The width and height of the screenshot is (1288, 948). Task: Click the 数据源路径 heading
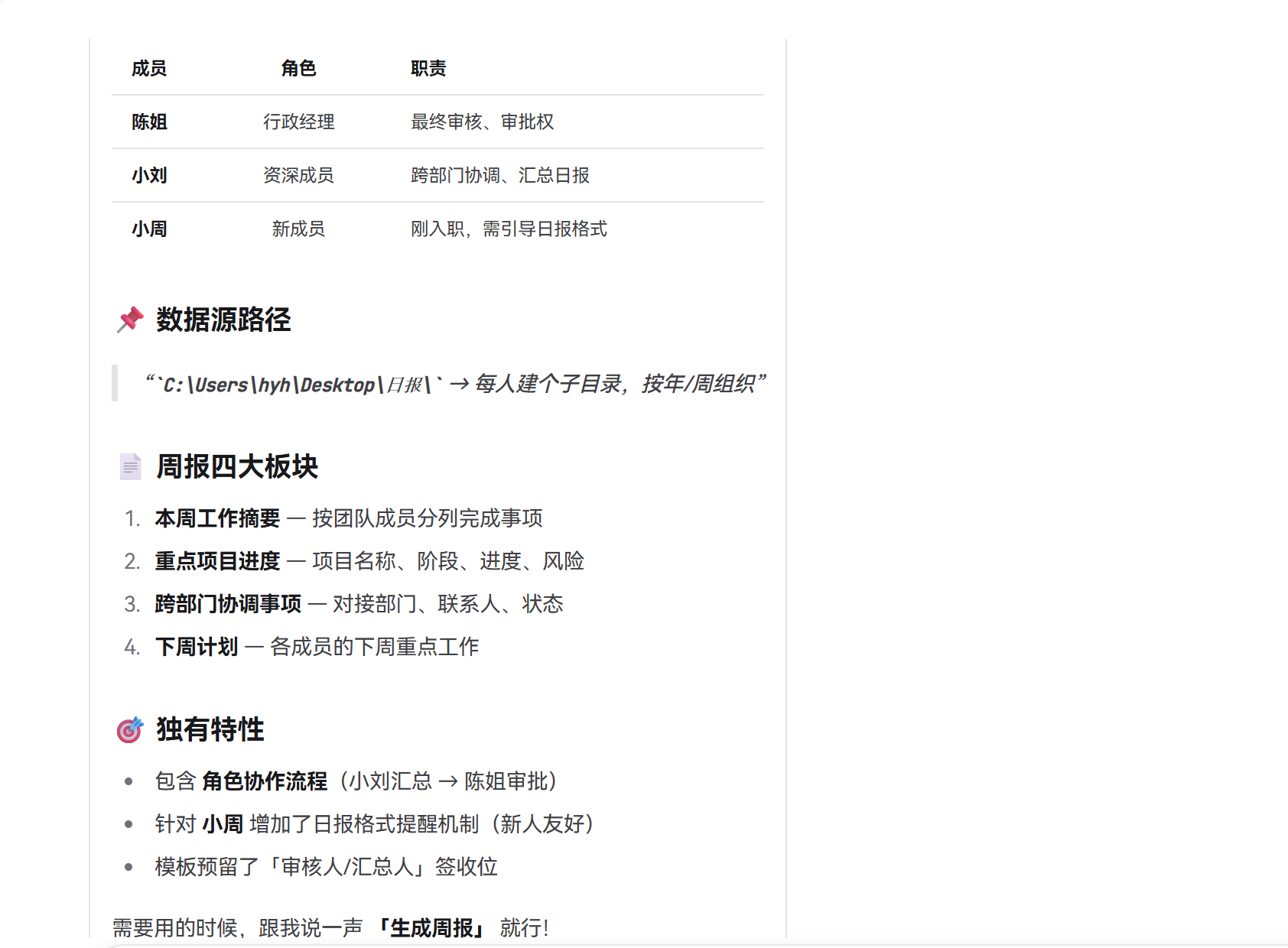pyautogui.click(x=223, y=320)
